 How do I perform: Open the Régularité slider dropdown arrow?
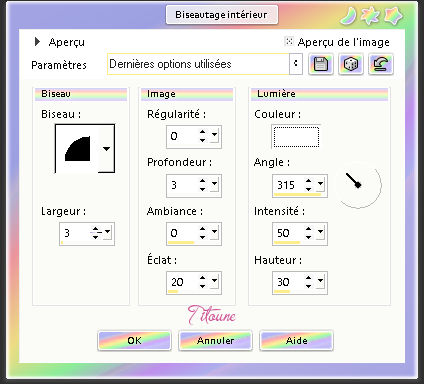214,135
